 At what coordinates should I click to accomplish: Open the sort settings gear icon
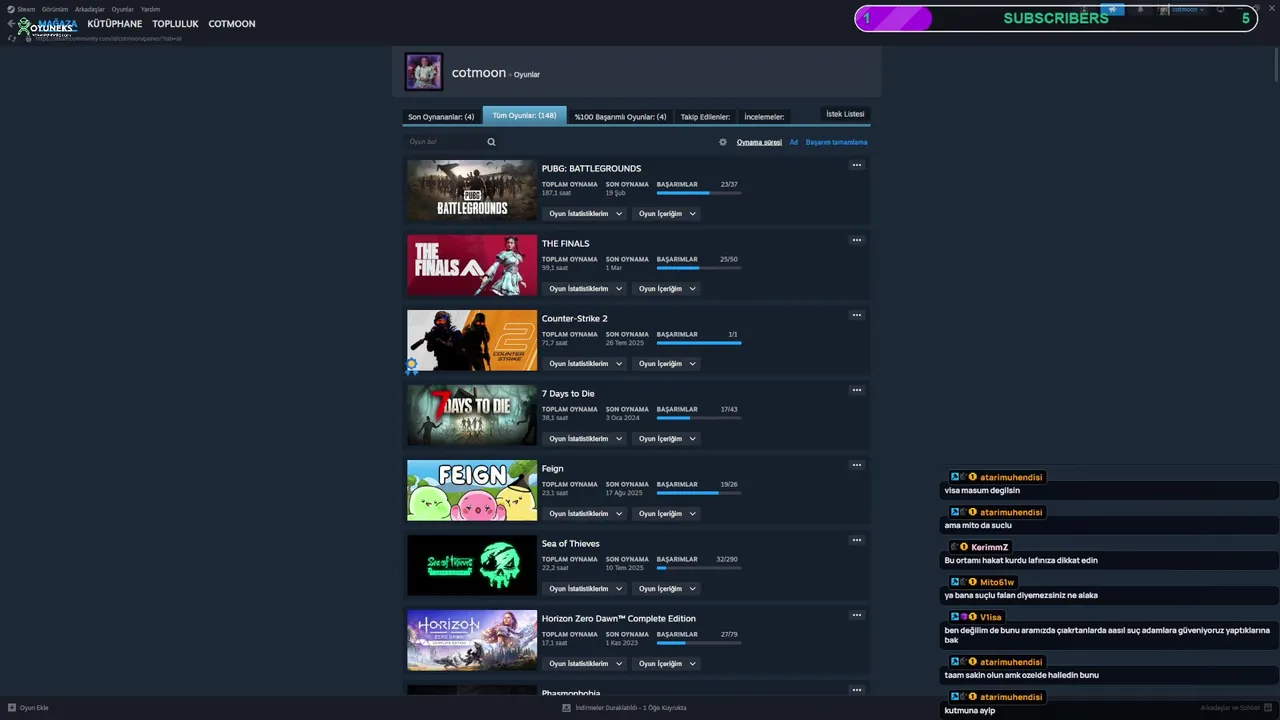(x=723, y=142)
